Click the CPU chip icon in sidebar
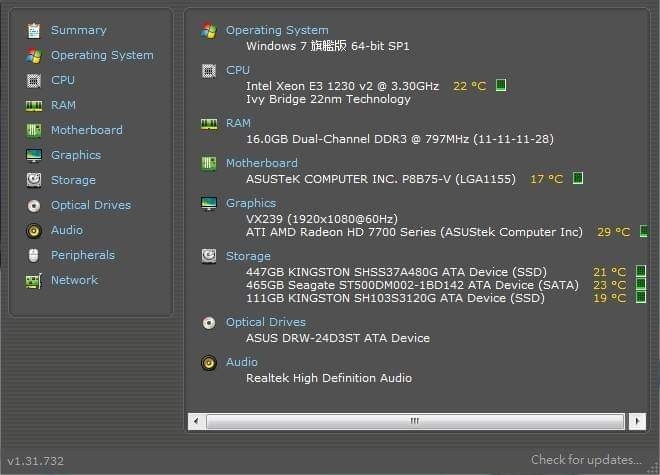 34,80
